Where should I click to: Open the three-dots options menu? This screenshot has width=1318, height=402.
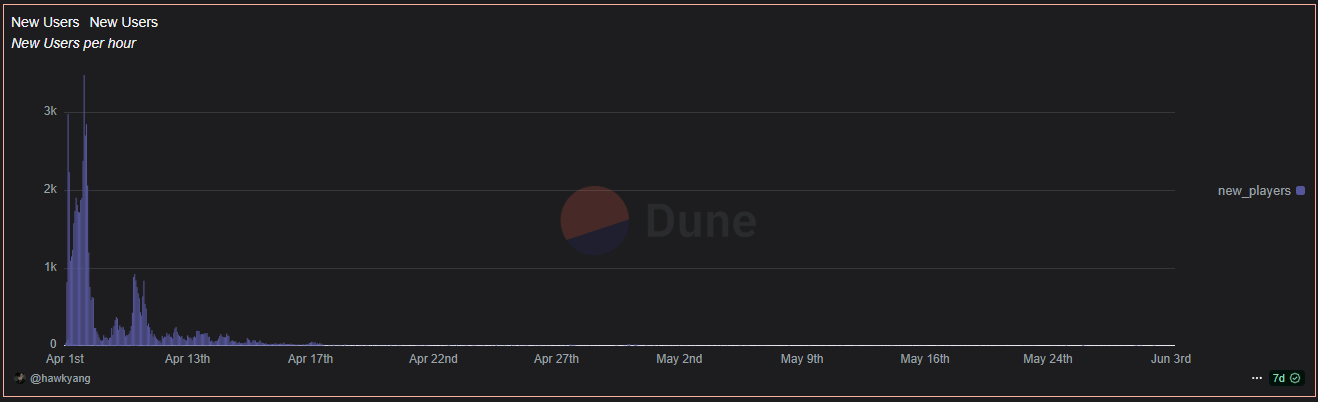(1257, 379)
